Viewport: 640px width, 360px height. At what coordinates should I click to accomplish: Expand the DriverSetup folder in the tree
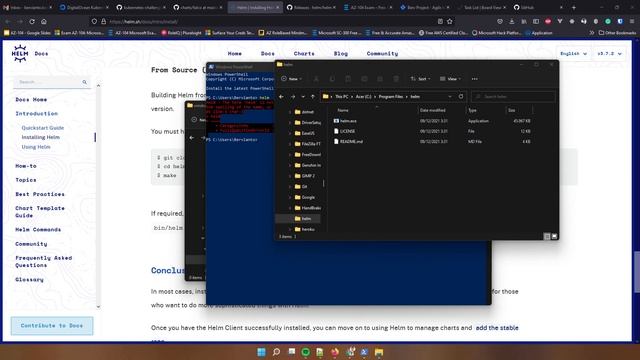[290, 122]
